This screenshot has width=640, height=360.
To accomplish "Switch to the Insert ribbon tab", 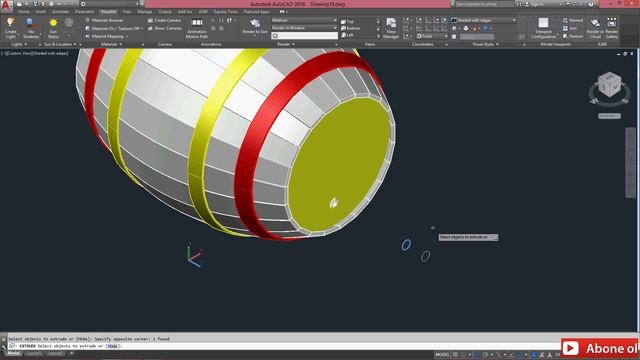I will click(41, 12).
